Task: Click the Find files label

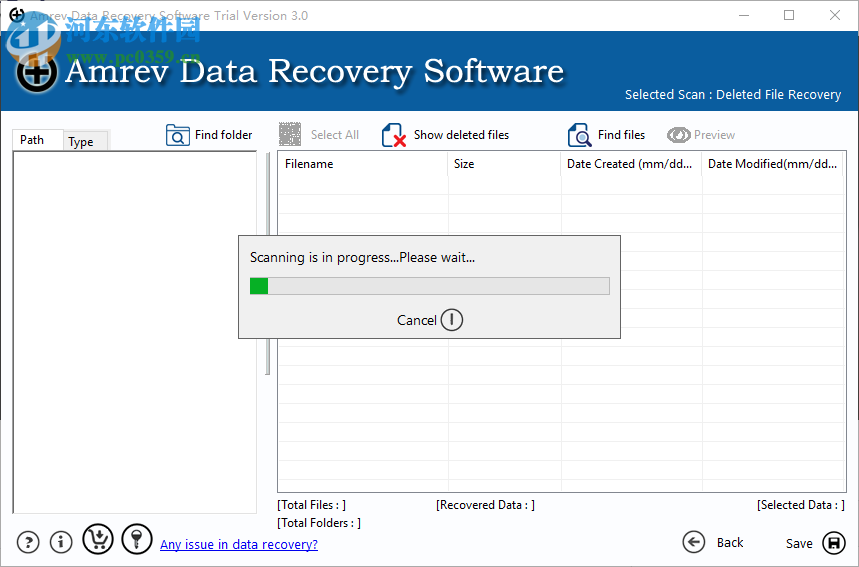Action: tap(621, 135)
